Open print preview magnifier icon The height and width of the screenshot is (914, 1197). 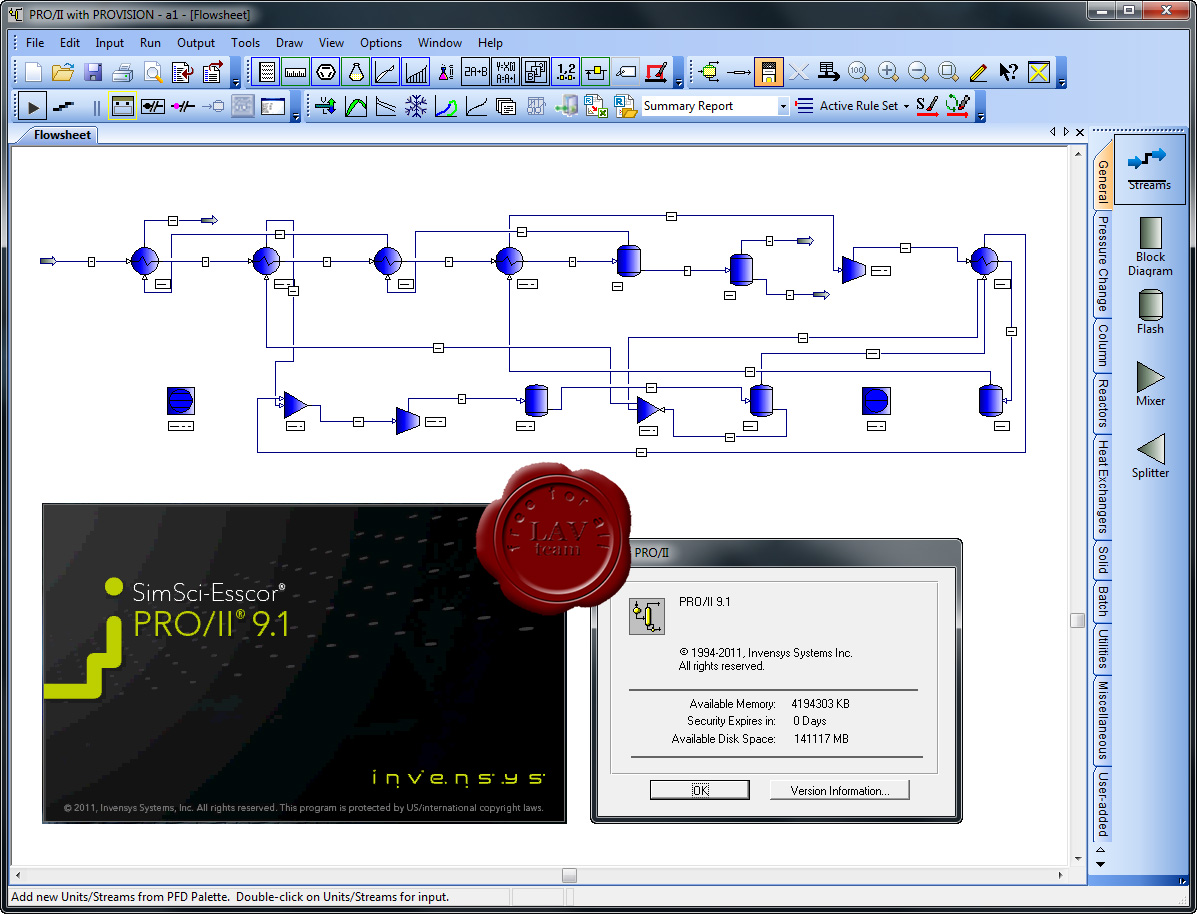click(x=153, y=73)
